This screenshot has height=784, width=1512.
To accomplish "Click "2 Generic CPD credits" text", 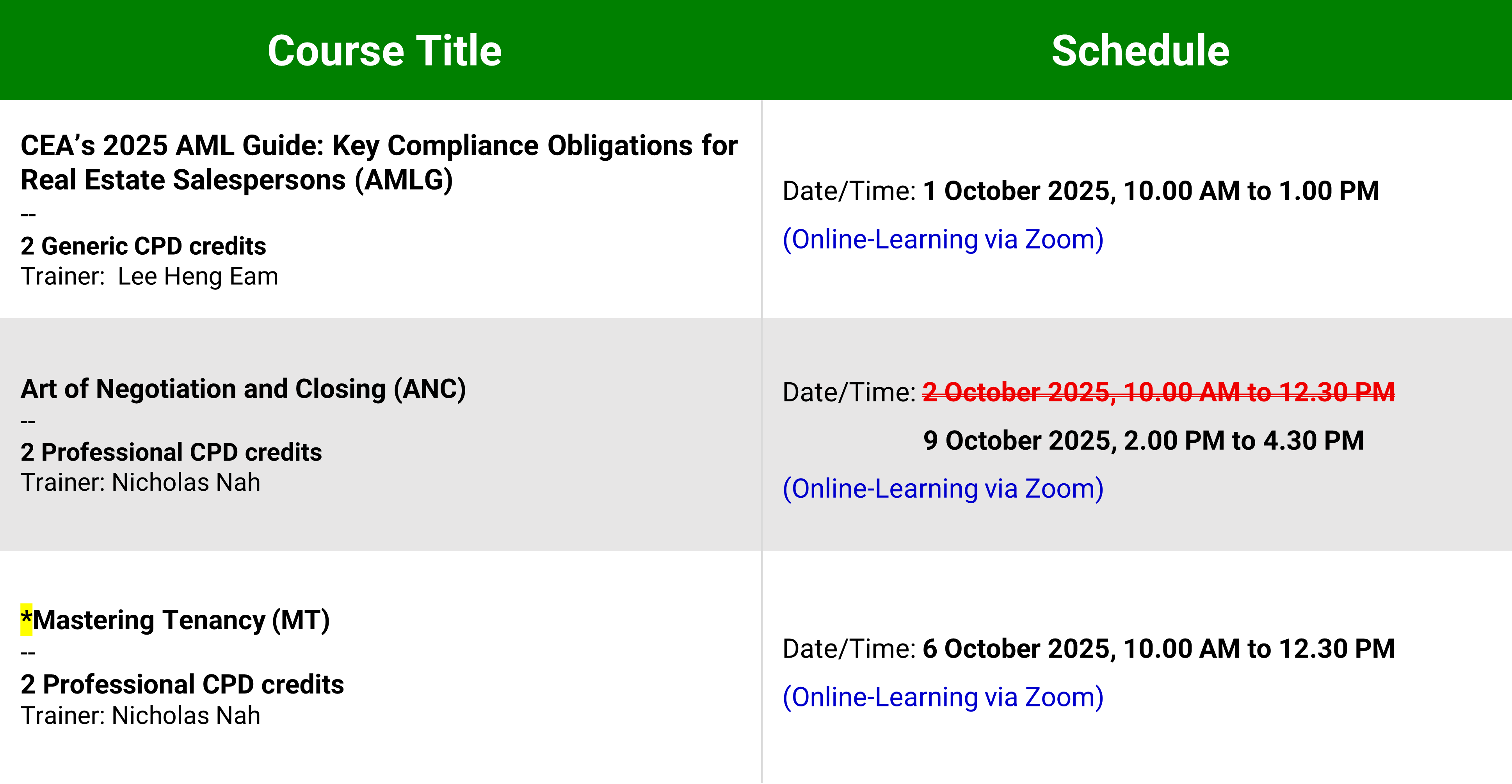I will point(143,246).
